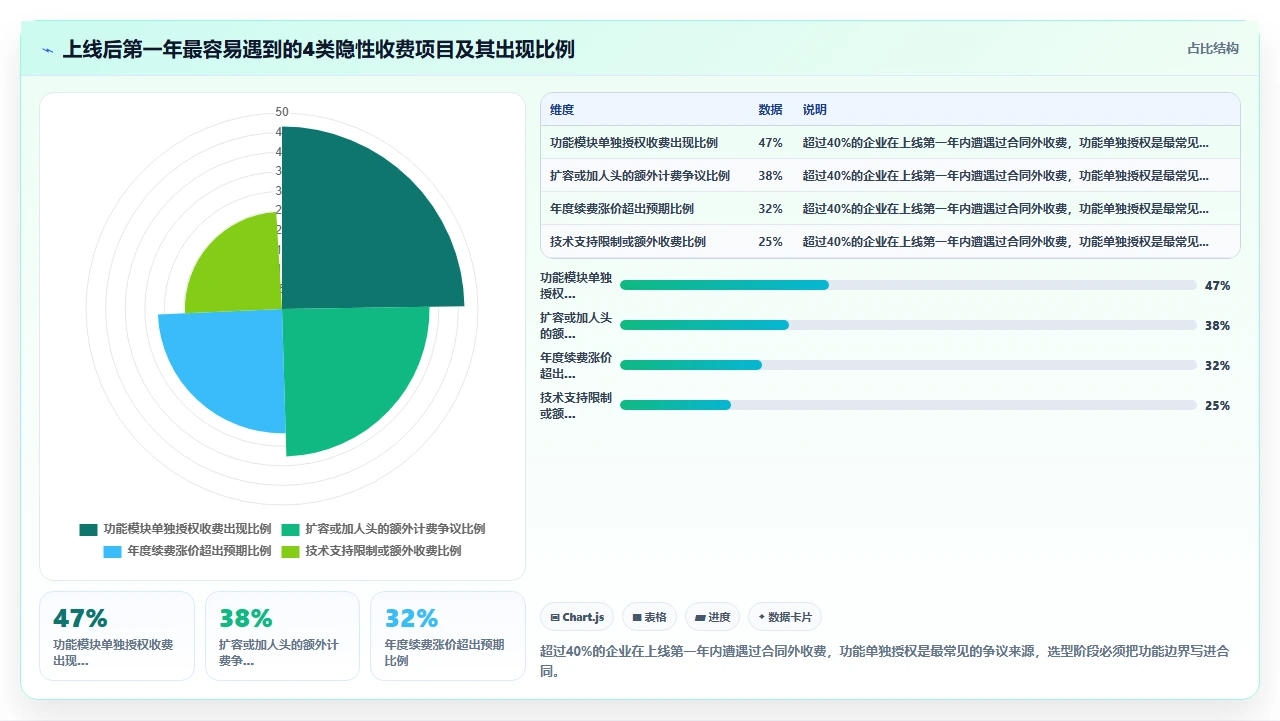Click legend text 年度续费涨价超出预期比例
1280x721 pixels.
click(199, 551)
